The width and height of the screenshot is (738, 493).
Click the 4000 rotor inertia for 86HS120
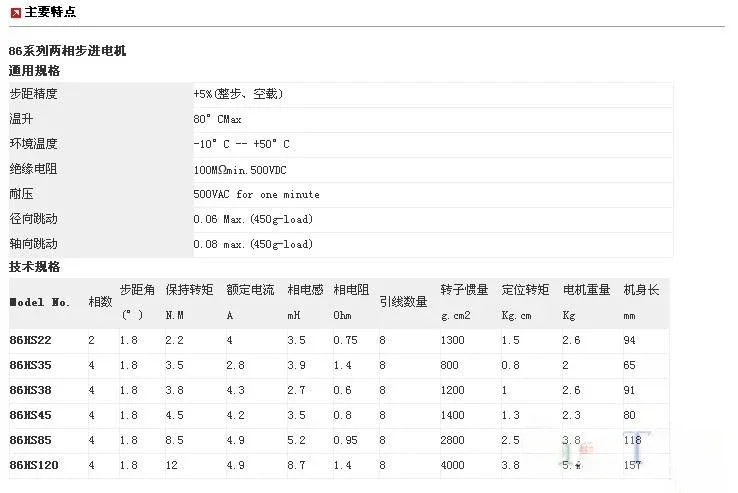click(x=453, y=465)
